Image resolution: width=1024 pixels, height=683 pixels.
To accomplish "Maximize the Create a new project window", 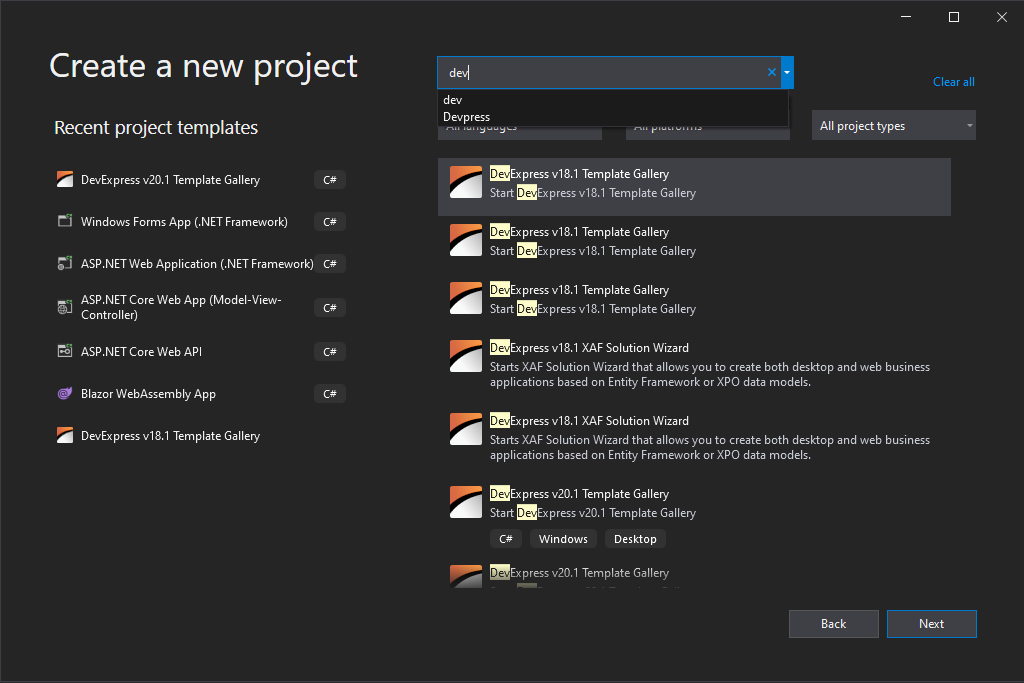I will 953,17.
